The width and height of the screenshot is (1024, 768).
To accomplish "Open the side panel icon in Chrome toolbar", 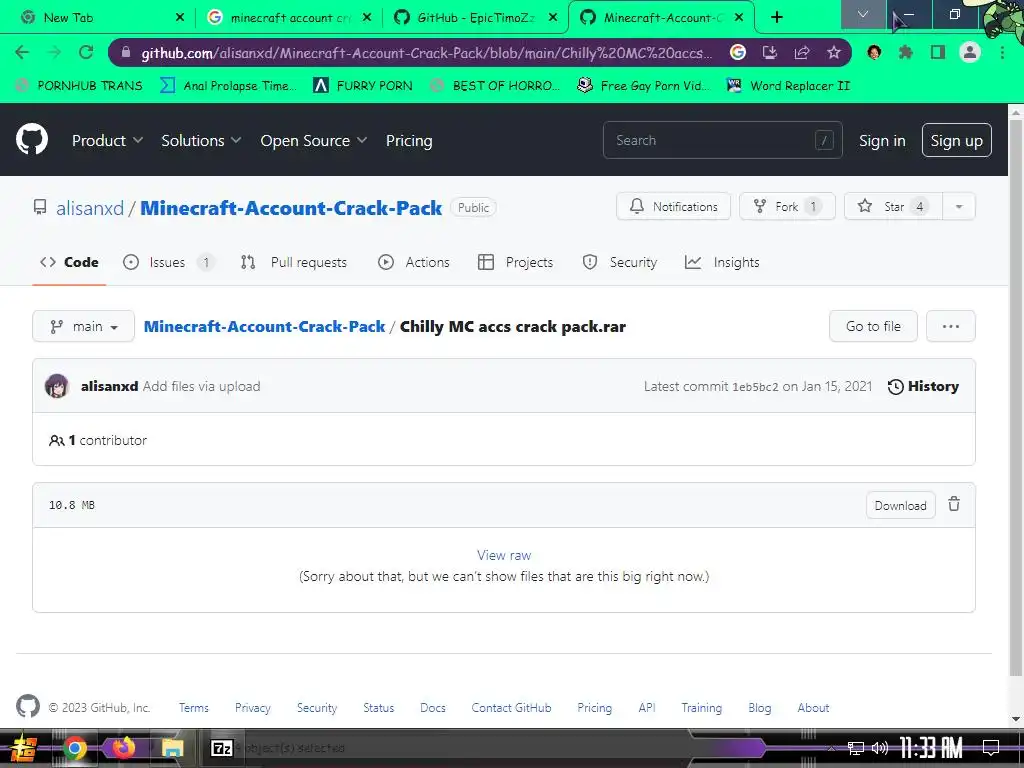I will point(938,52).
